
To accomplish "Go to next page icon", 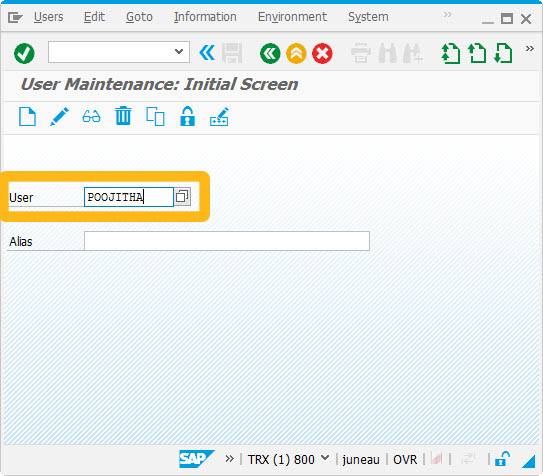I will [503, 53].
